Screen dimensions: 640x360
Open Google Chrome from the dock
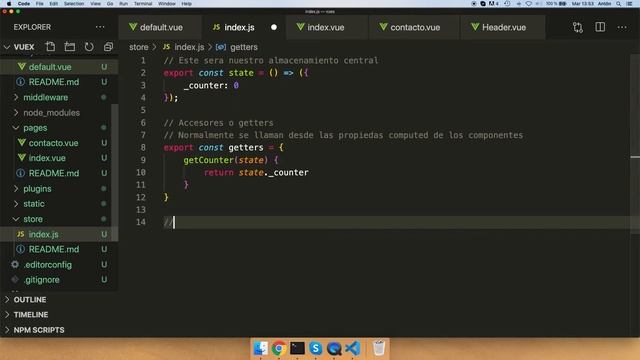click(x=279, y=348)
